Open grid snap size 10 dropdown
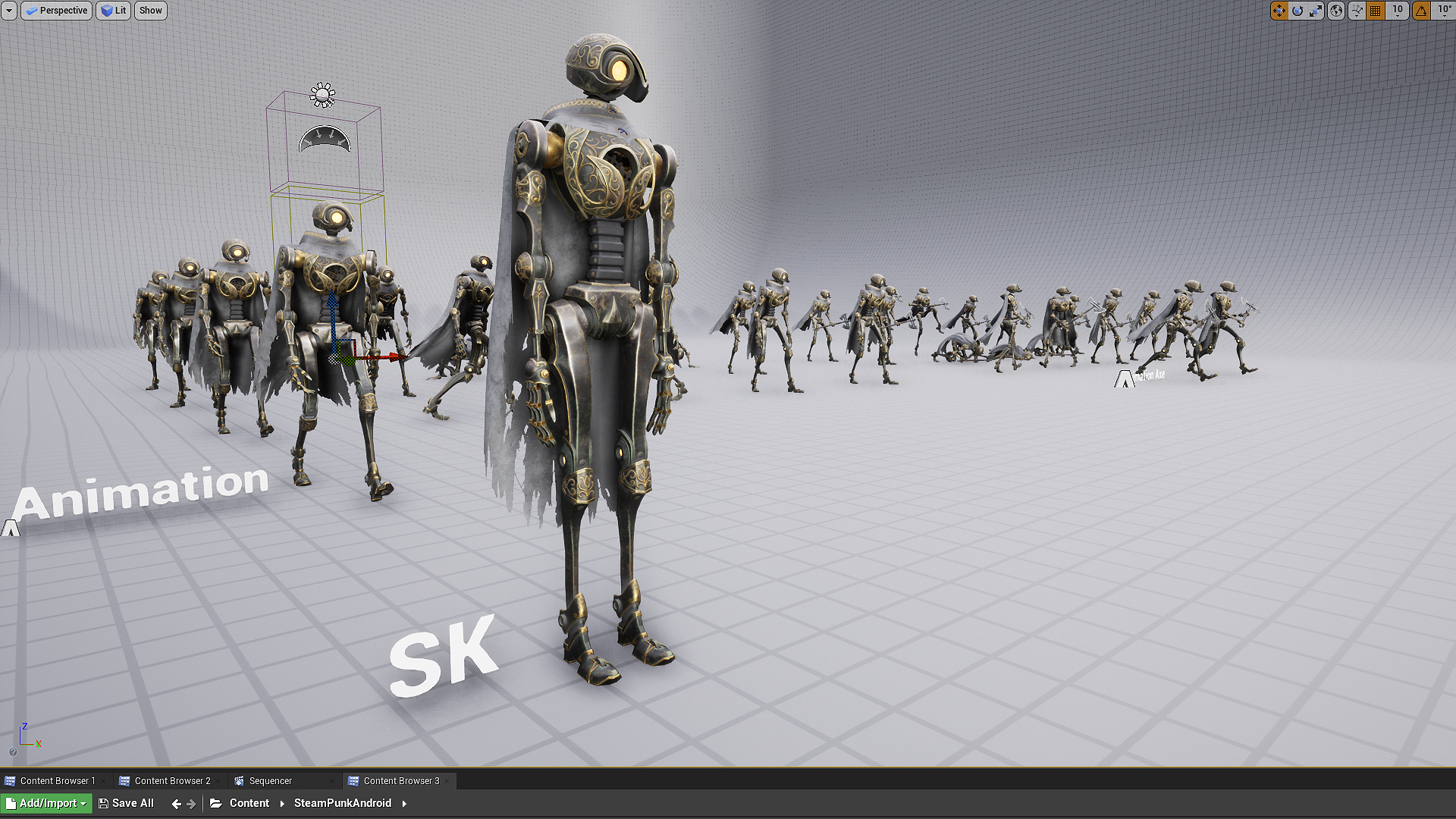 [x=1398, y=11]
